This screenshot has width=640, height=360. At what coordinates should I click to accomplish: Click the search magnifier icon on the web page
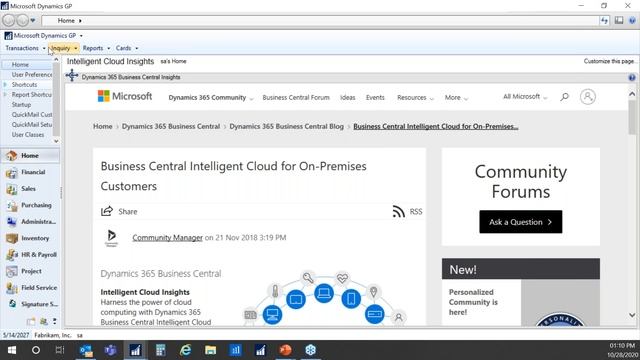point(564,97)
